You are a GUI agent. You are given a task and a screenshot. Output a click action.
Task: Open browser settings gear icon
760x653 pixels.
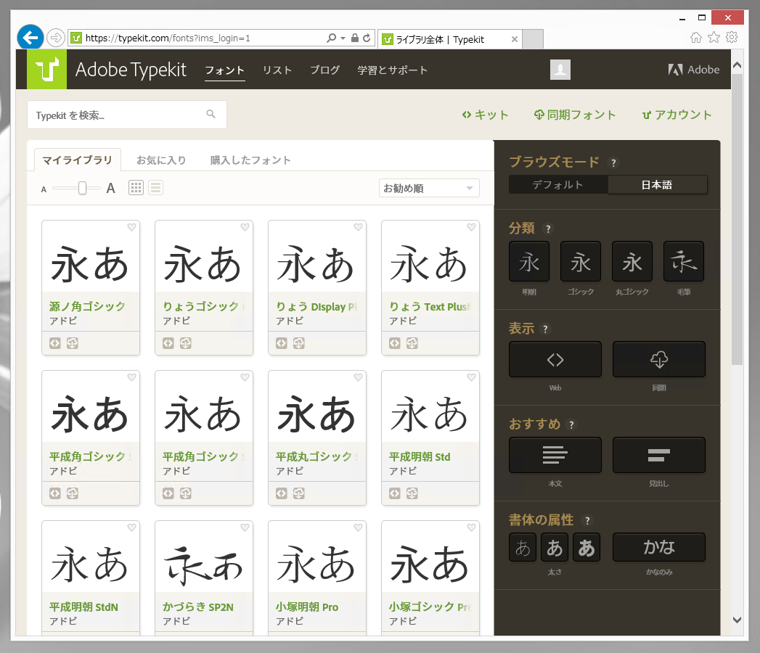tap(732, 37)
